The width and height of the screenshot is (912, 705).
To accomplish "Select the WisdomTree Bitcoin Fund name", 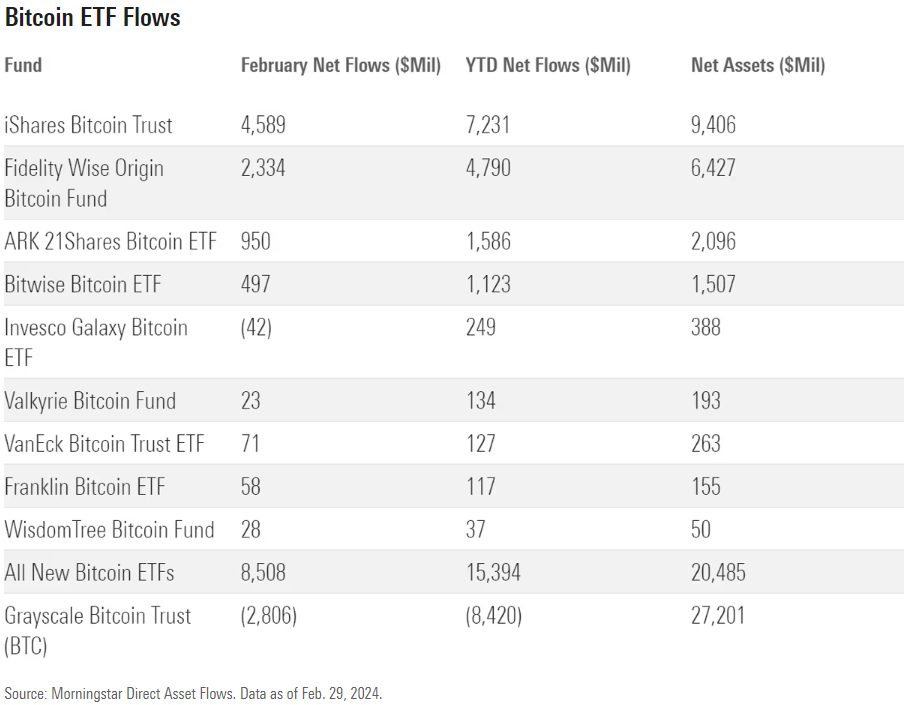I will tap(109, 530).
